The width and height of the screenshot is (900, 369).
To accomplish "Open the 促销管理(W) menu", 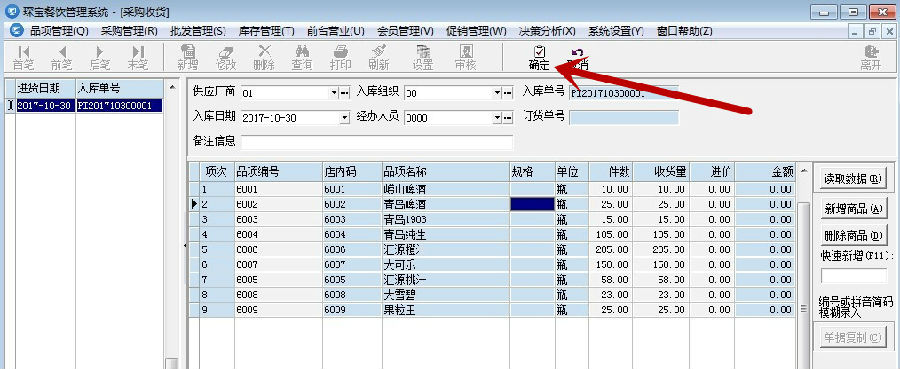I will pos(476,32).
